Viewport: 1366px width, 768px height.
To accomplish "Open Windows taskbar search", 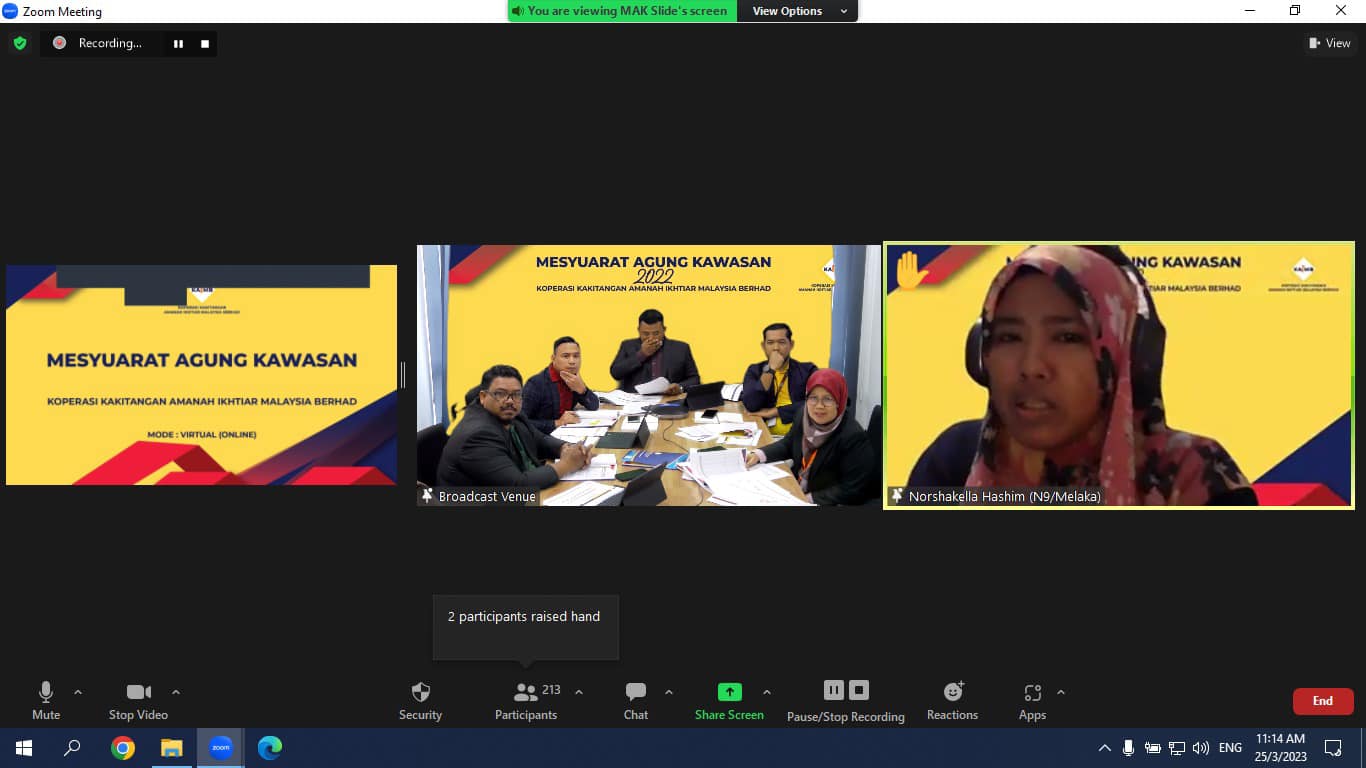I will (x=72, y=748).
